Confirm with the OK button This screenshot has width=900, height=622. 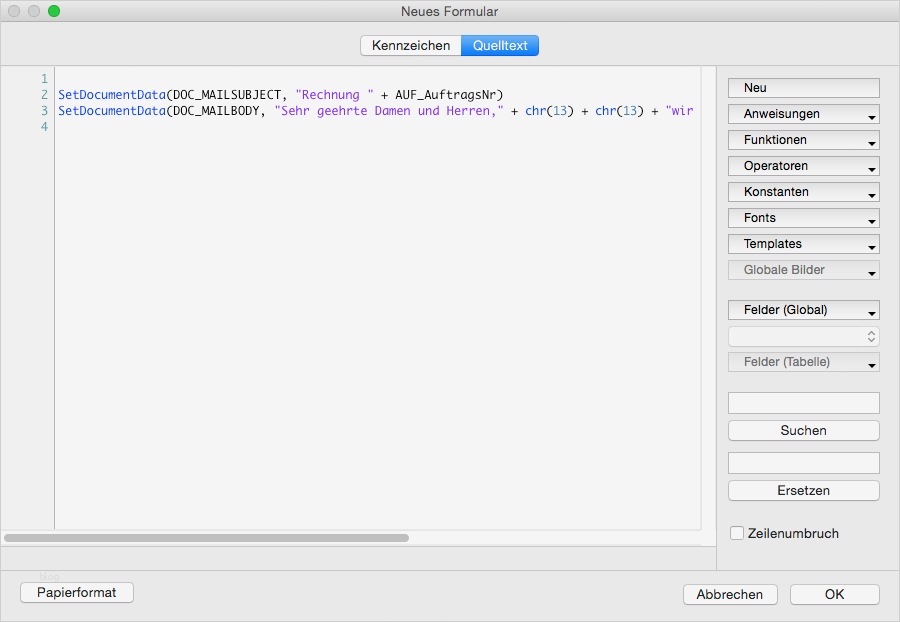[835, 594]
